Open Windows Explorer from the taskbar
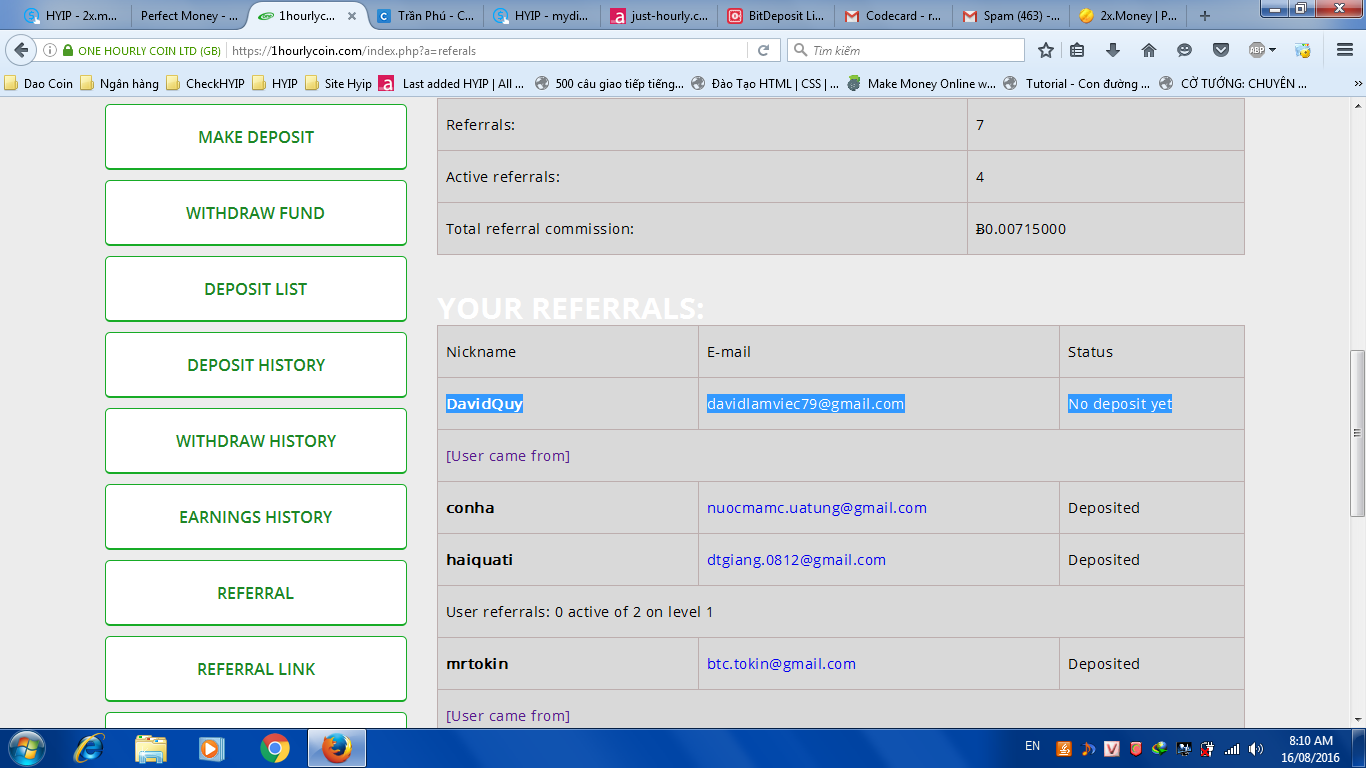This screenshot has height=768, width=1366. (151, 748)
